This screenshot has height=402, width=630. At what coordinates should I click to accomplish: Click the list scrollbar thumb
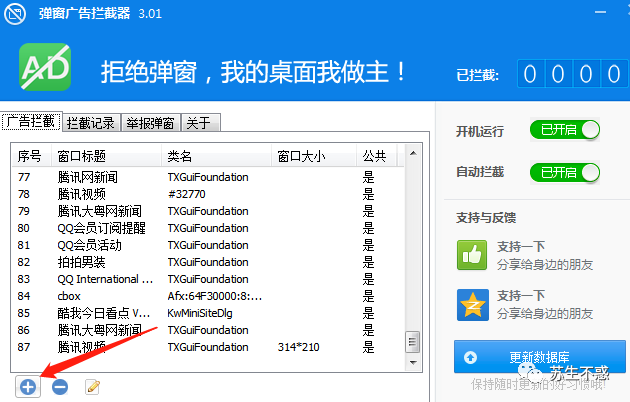(412, 342)
